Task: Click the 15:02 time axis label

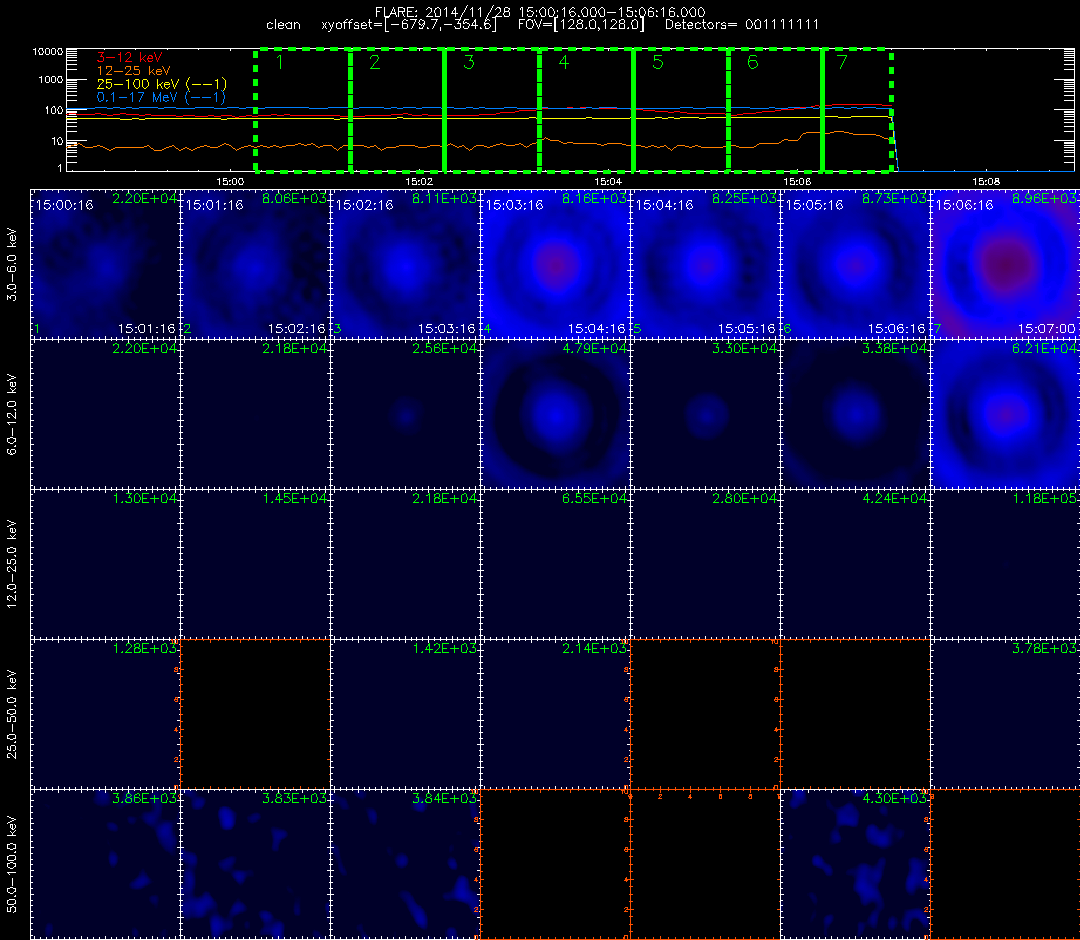Action: [419, 181]
